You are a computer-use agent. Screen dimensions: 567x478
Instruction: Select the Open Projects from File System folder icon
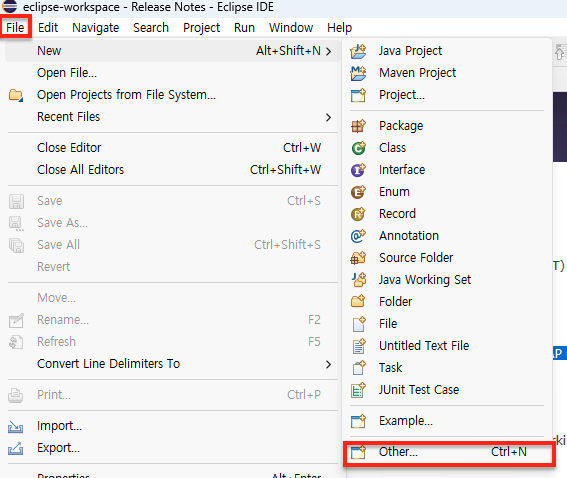16,95
